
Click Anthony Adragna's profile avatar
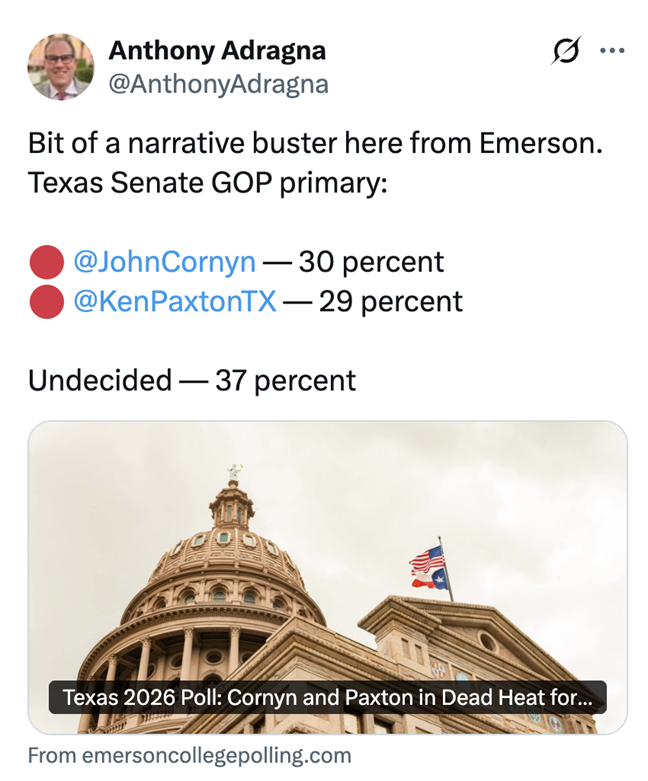(x=60, y=67)
